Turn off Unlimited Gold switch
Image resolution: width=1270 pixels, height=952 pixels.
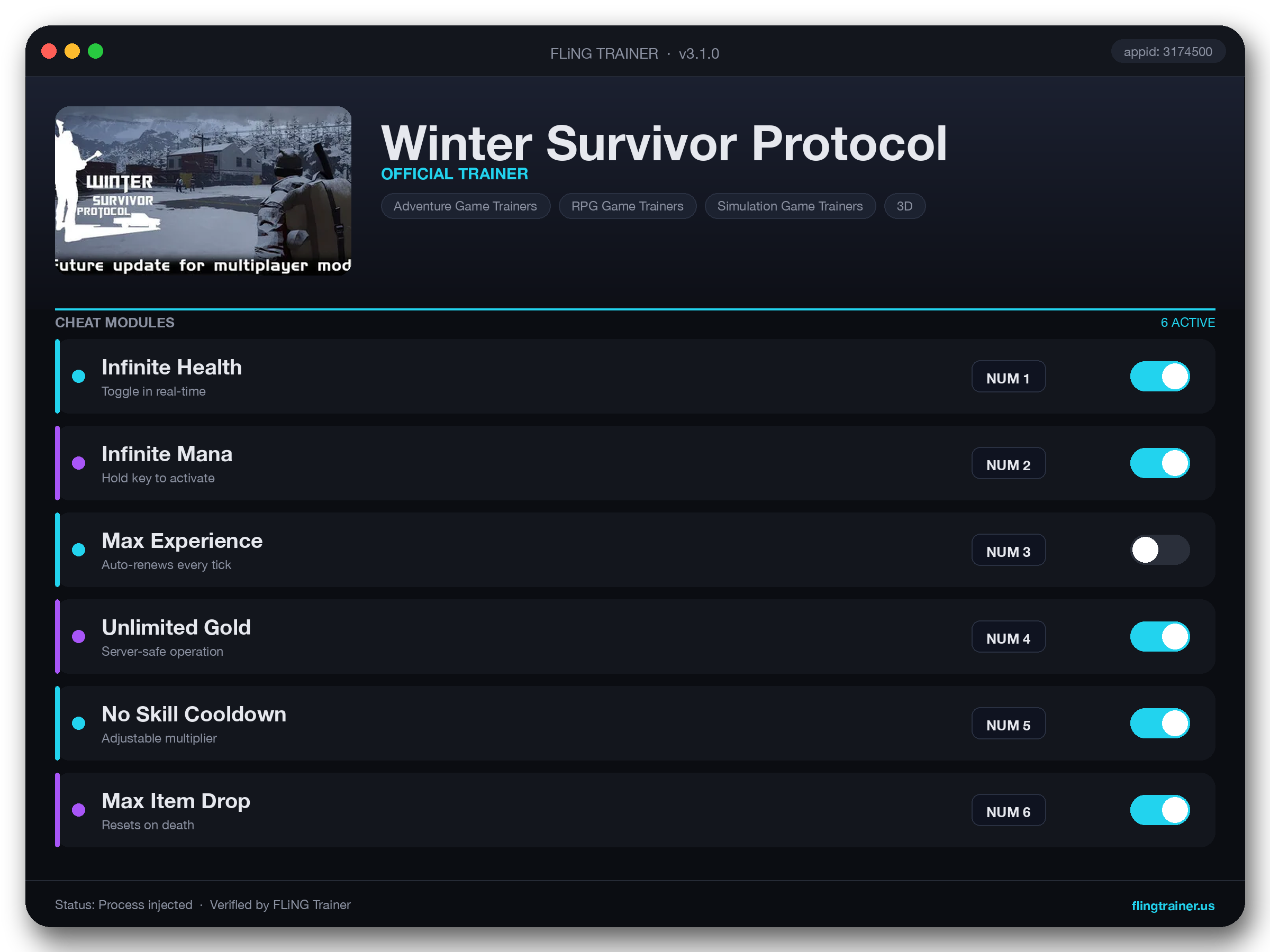click(1160, 636)
